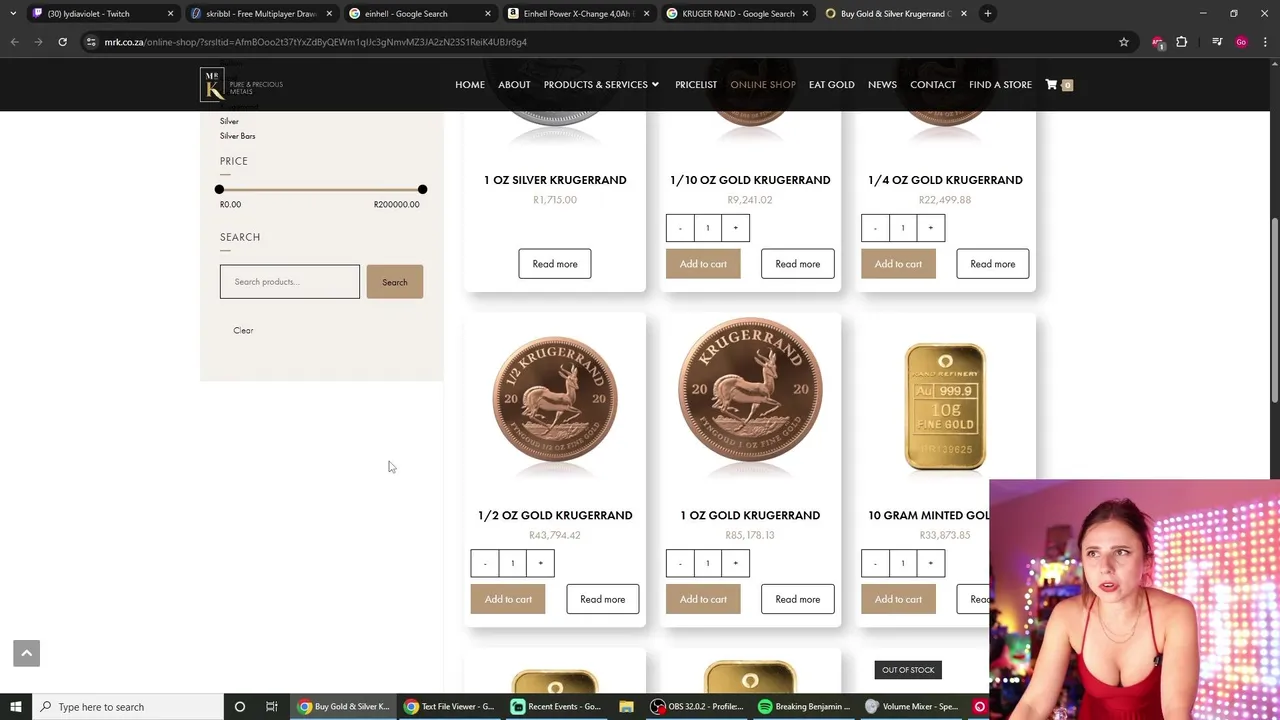Image resolution: width=1280 pixels, height=720 pixels.
Task: Open Find a Store page
Action: tap(1000, 85)
